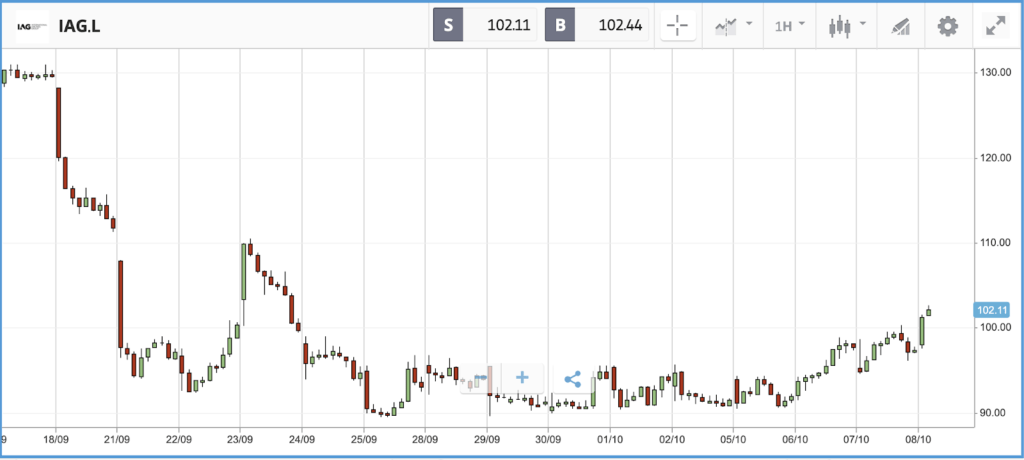Click the 23/09 date on time axis
The width and height of the screenshot is (1024, 460).
(x=240, y=440)
